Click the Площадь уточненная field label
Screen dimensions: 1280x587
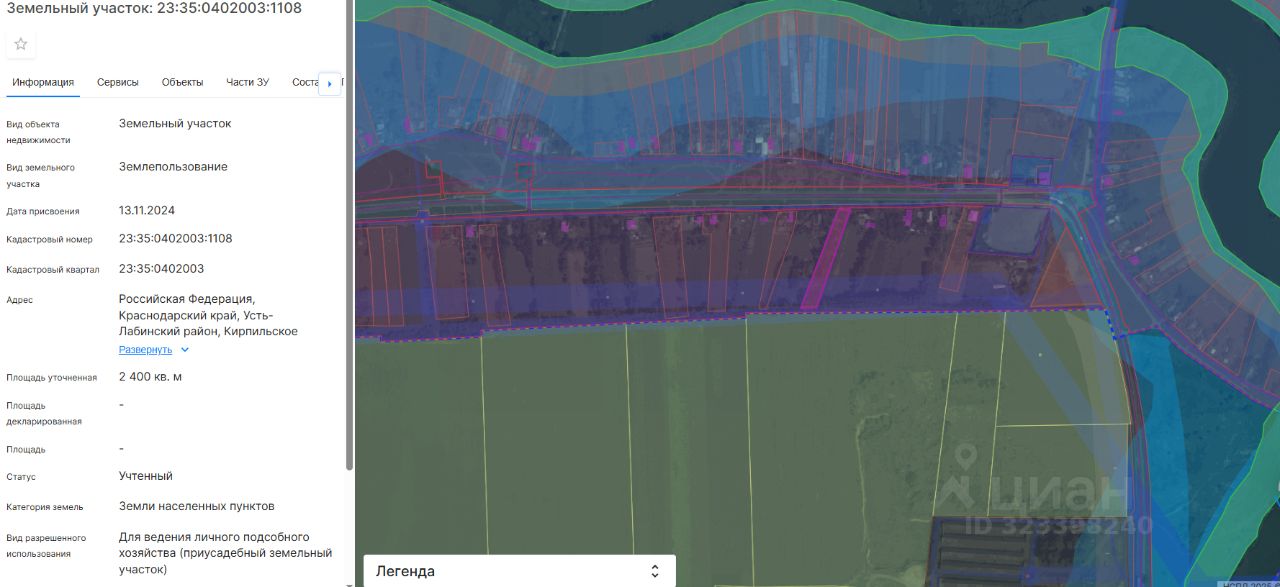point(52,378)
